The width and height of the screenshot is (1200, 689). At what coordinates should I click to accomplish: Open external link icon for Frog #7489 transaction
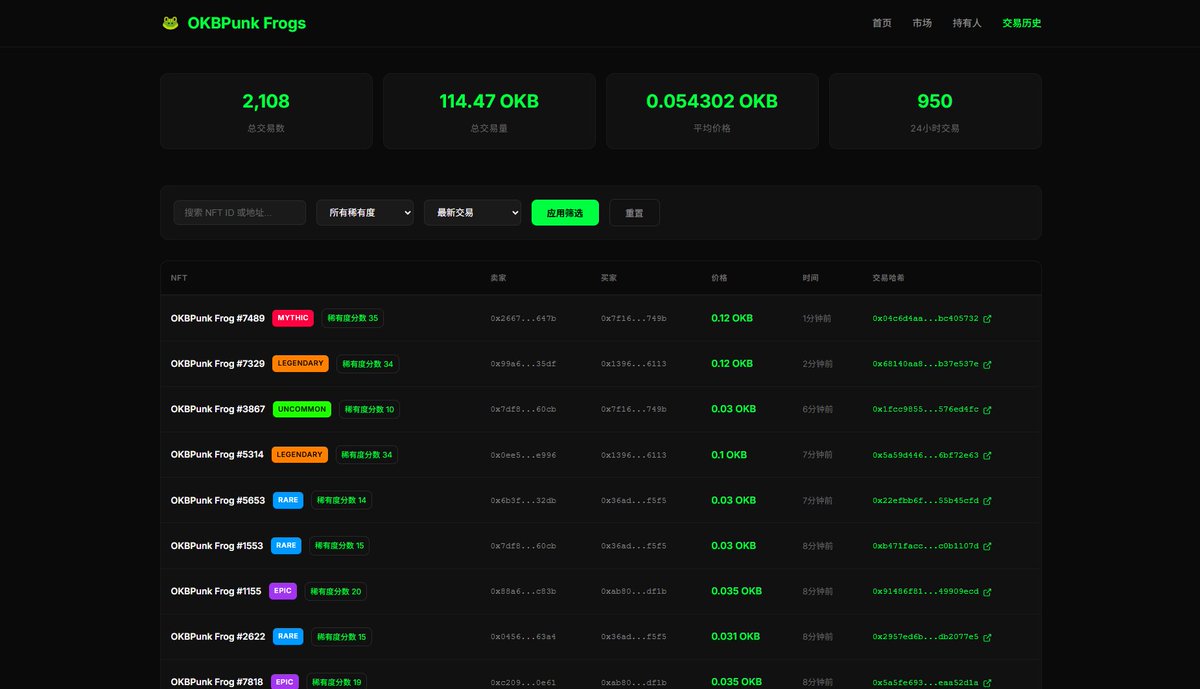coord(987,319)
